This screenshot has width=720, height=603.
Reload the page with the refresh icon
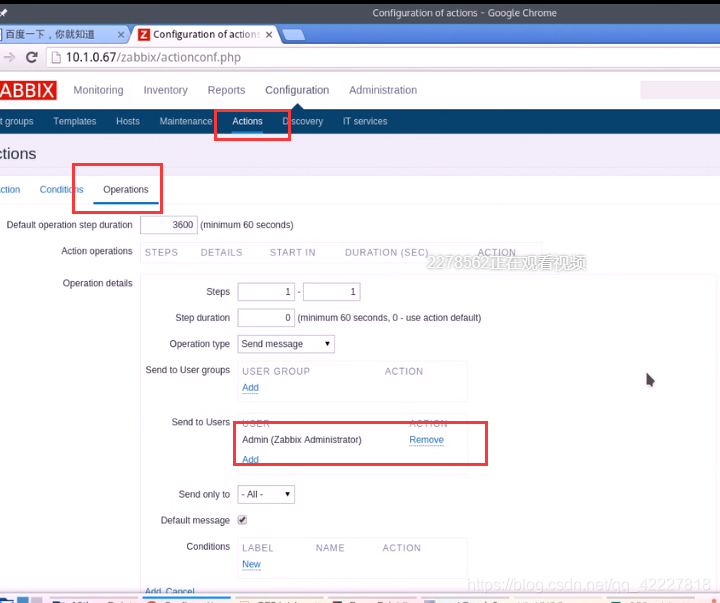(x=32, y=57)
